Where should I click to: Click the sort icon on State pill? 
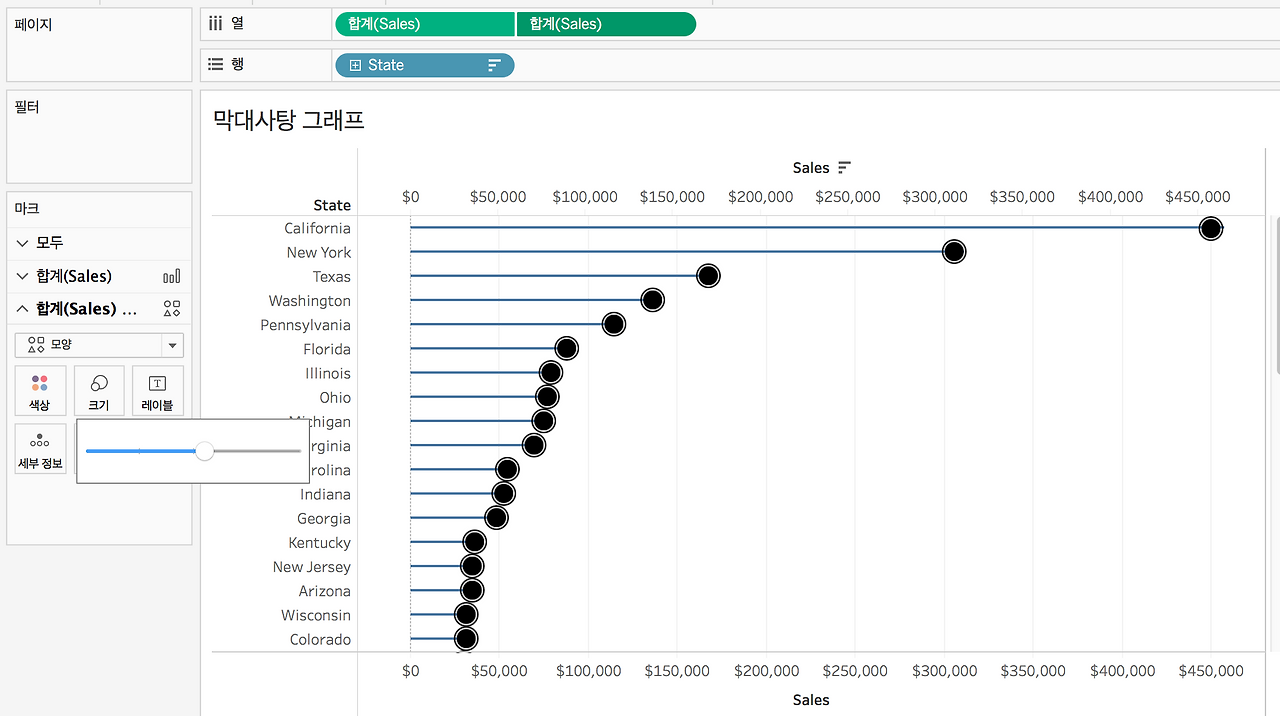(494, 65)
